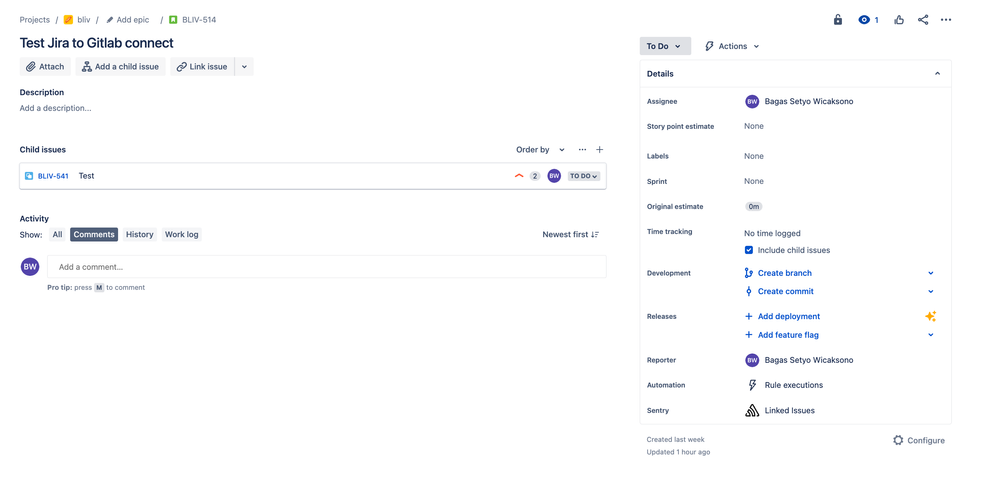Click the Labels value None
This screenshot has height=478, width=999.
754,156
